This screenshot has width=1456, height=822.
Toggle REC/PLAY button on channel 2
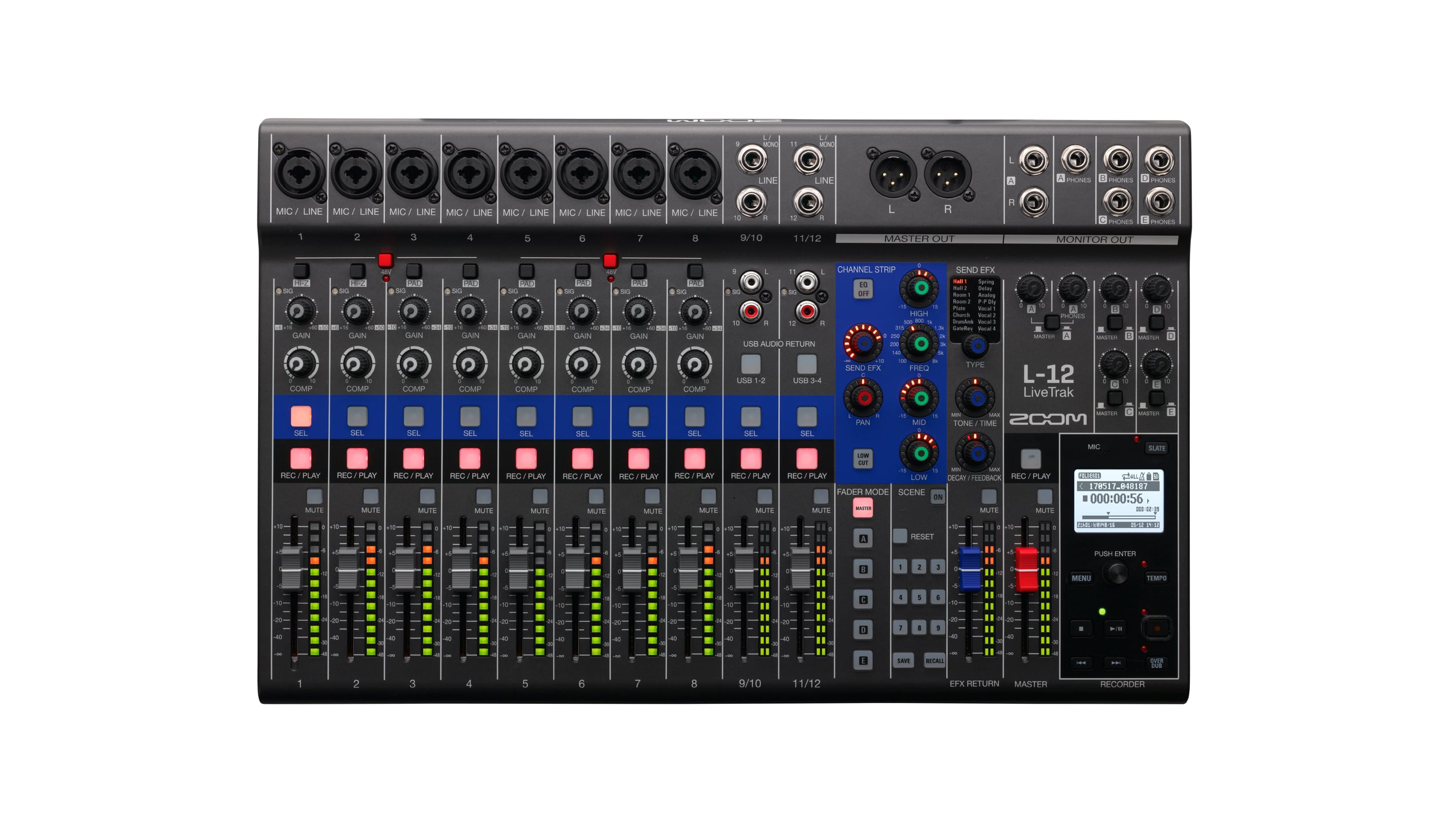point(357,458)
